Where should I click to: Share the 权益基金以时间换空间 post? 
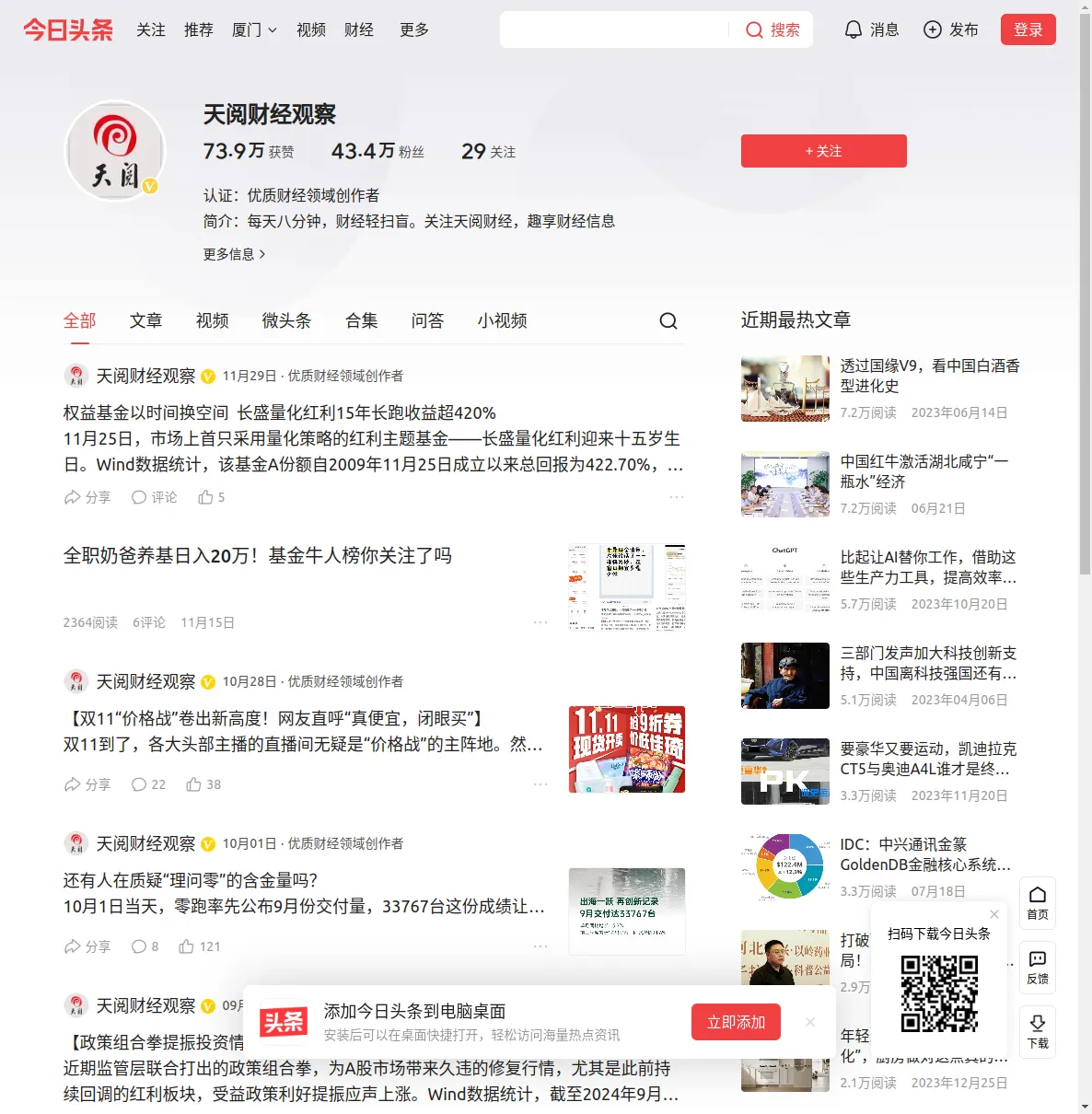pos(87,497)
